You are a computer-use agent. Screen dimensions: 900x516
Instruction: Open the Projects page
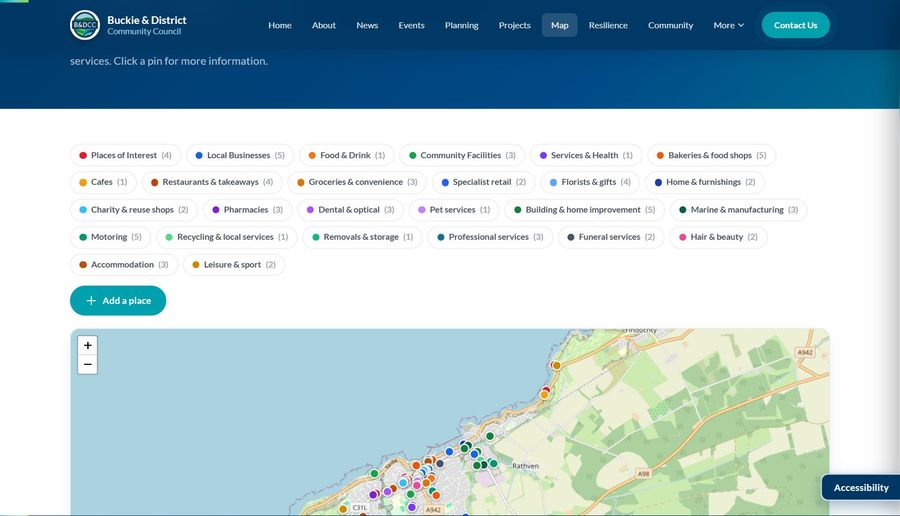tap(514, 25)
